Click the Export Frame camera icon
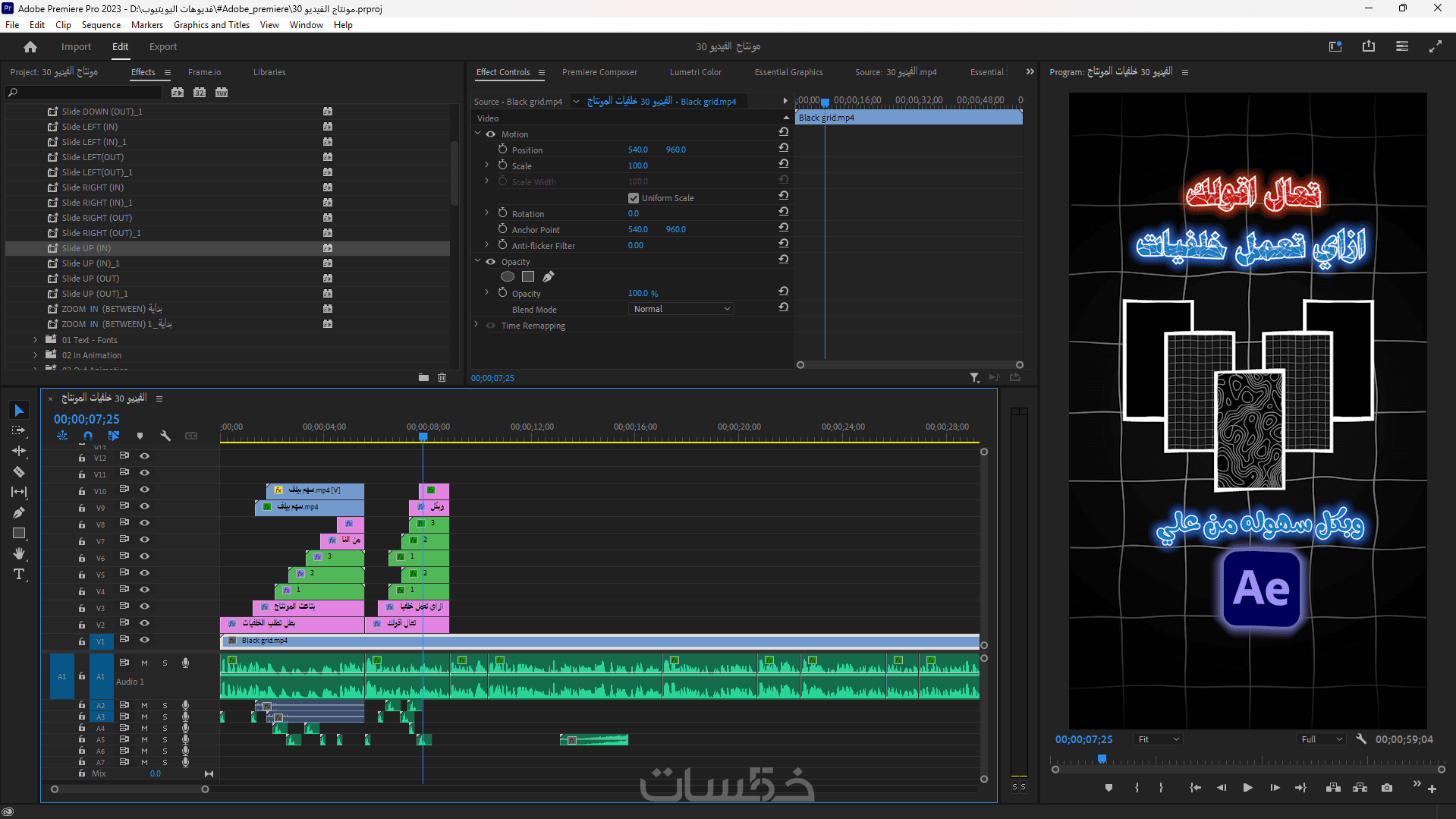 click(x=1387, y=788)
